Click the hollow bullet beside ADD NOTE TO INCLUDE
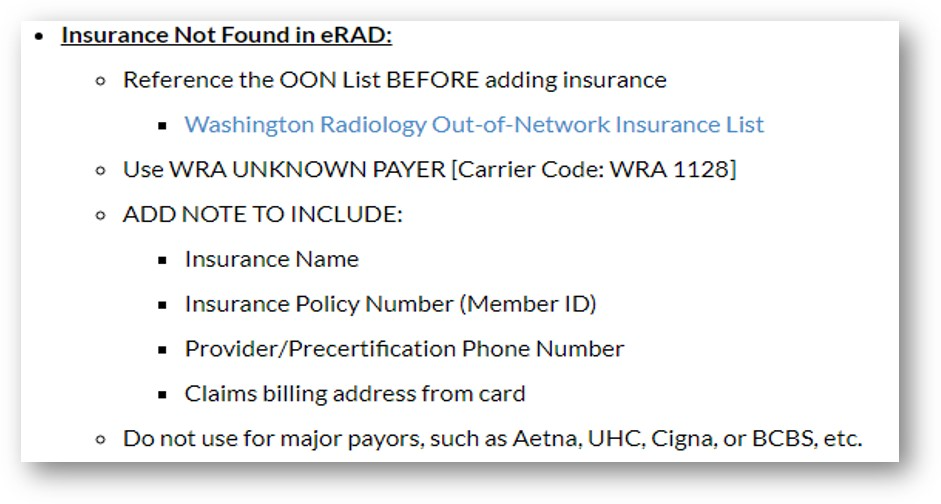The image size is (941, 504). [101, 216]
